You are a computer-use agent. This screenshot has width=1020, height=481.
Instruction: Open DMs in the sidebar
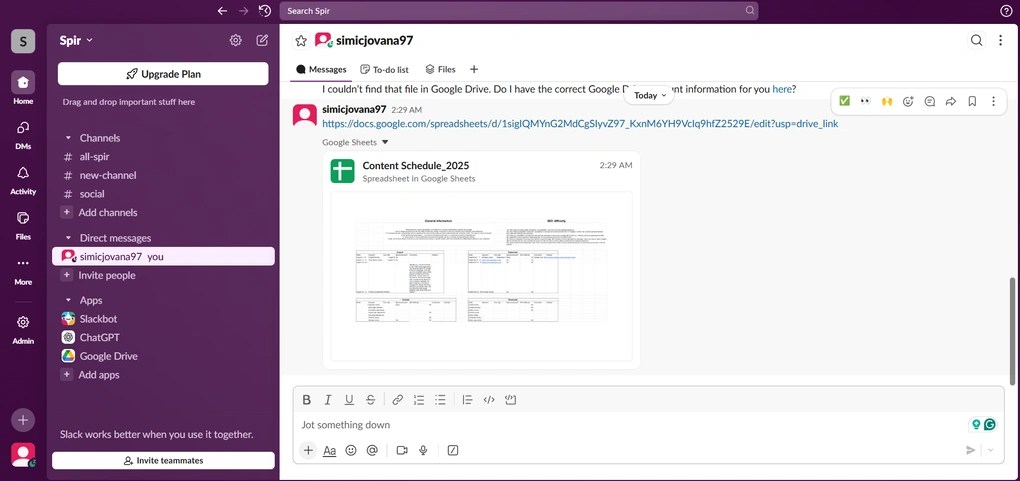[x=23, y=128]
